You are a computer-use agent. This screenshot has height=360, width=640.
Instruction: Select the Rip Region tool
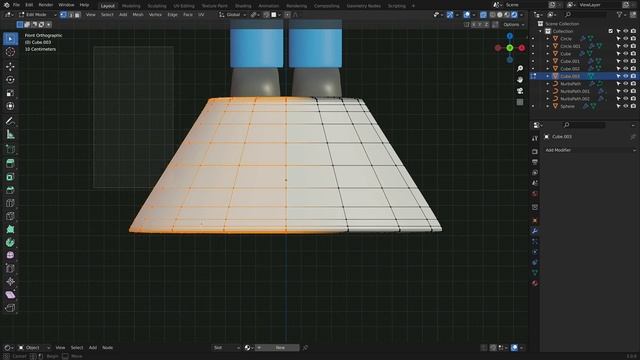coord(10,308)
